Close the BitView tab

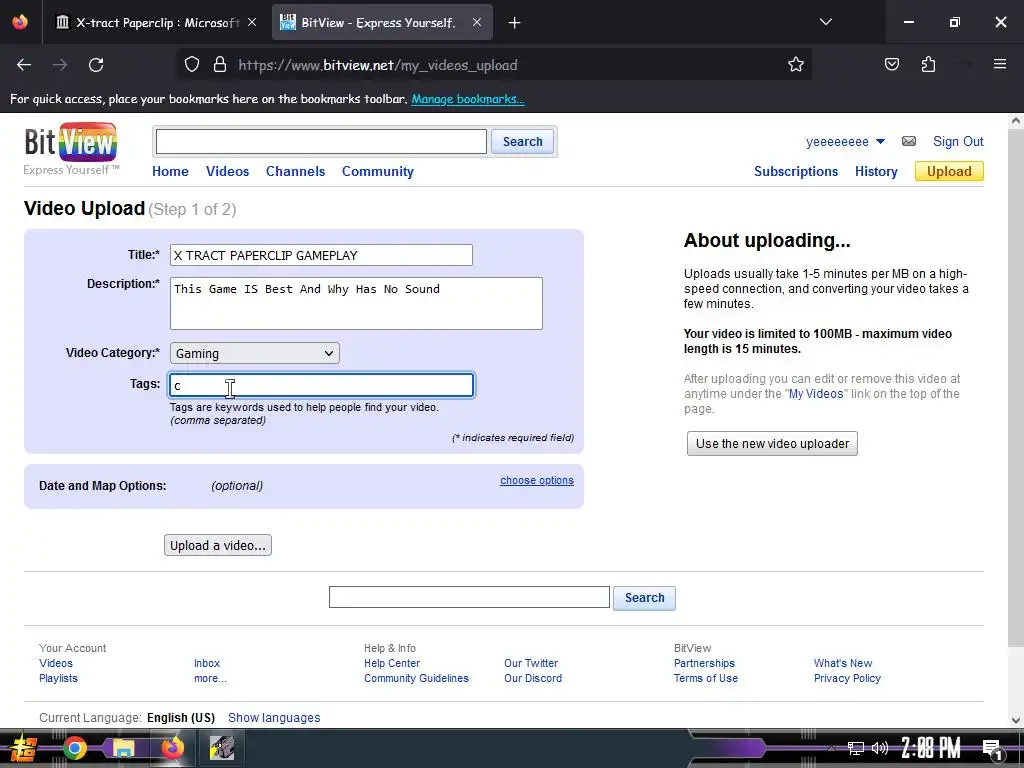pos(477,22)
